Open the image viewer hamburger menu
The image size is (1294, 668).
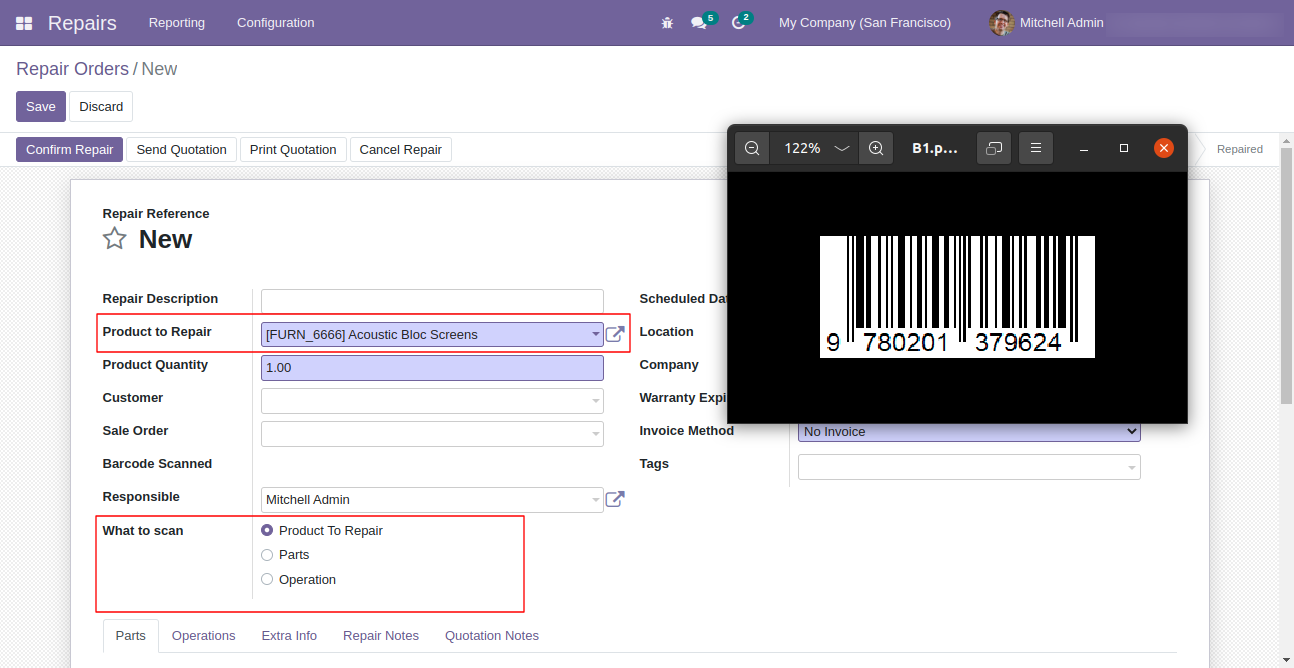(1036, 148)
